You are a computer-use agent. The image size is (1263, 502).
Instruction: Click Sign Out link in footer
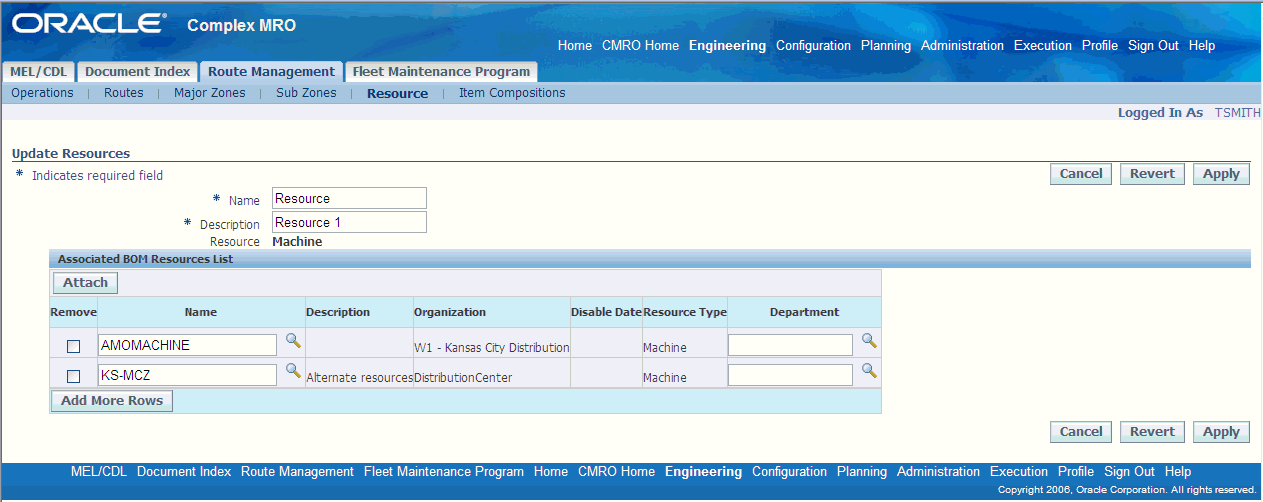pos(1129,472)
